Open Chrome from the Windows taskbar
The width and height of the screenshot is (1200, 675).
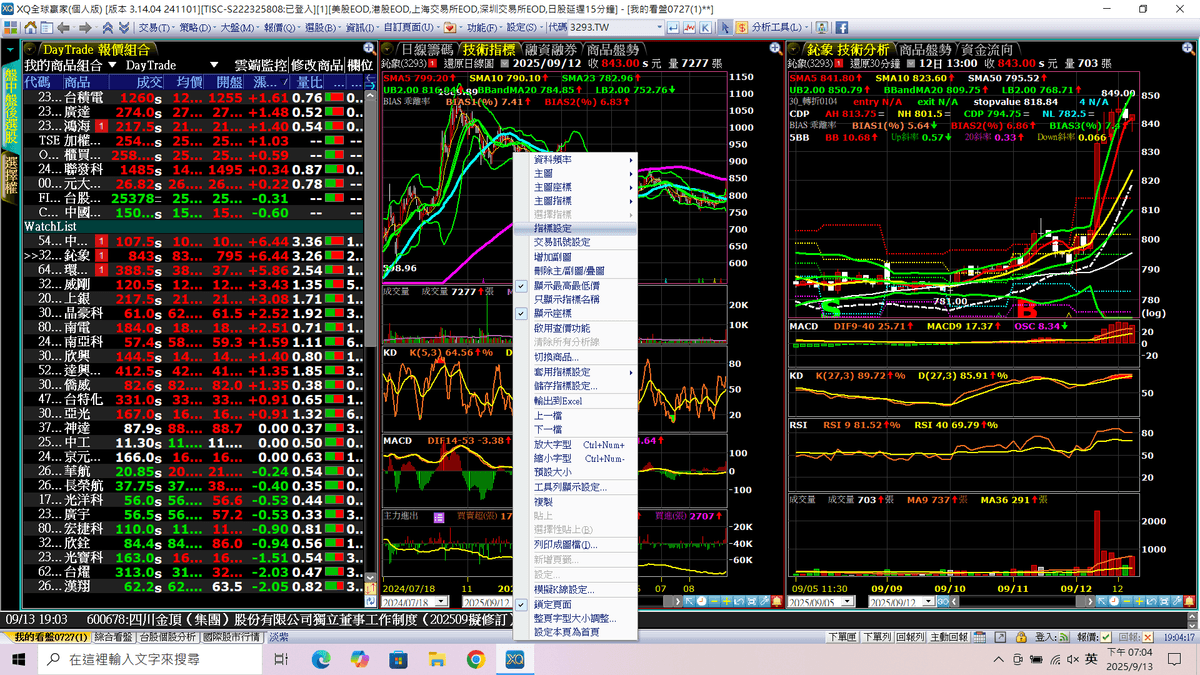point(475,659)
